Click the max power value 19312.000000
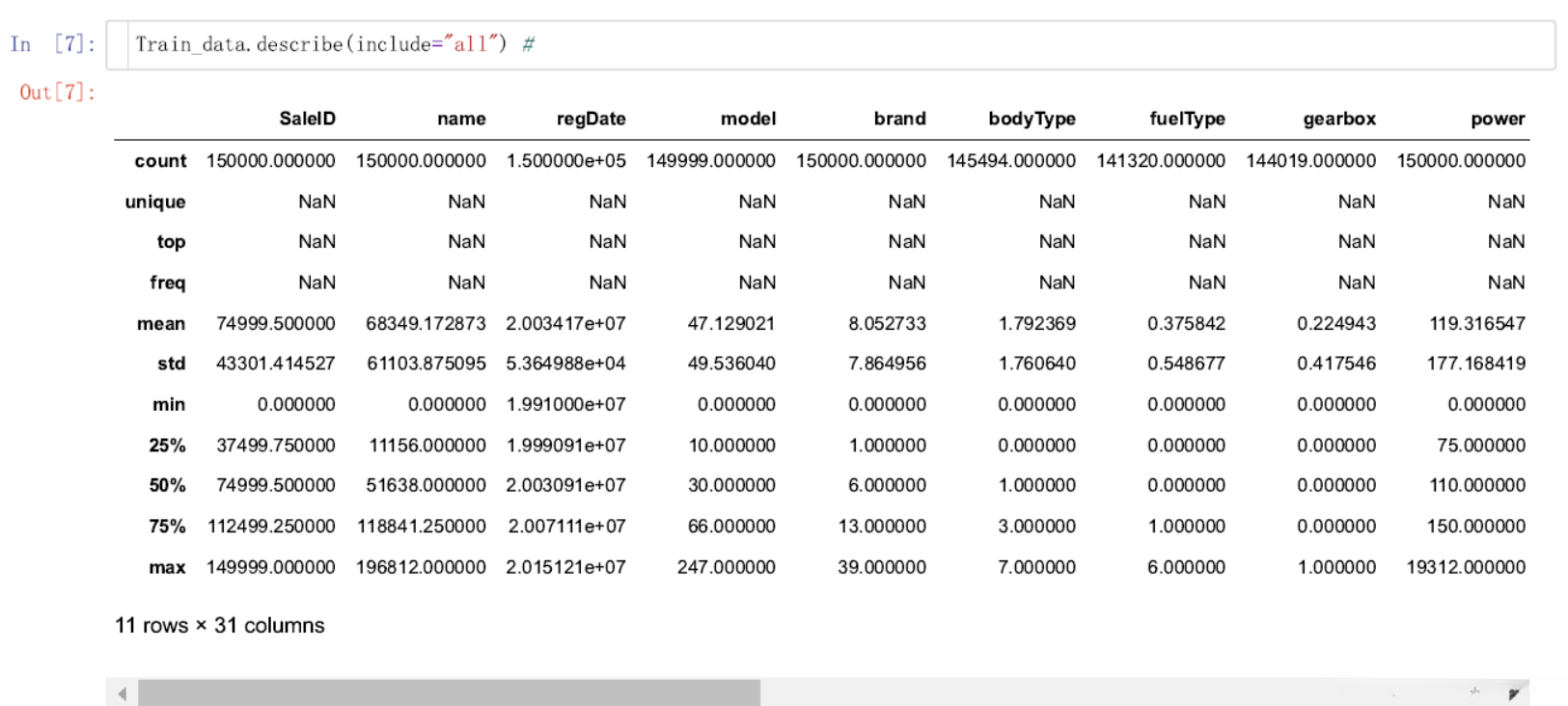 (x=1465, y=567)
